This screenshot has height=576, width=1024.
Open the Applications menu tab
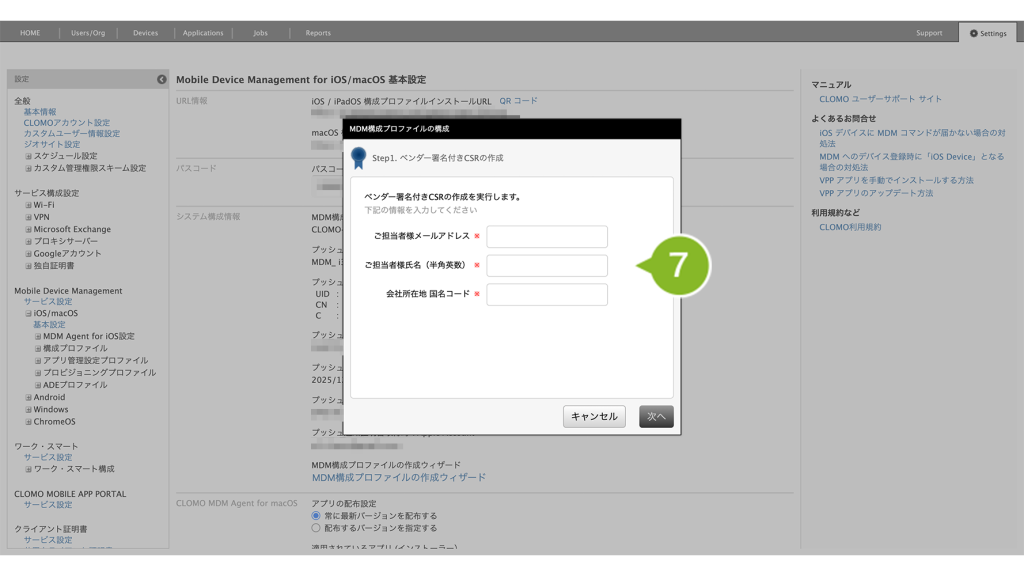[x=203, y=33]
